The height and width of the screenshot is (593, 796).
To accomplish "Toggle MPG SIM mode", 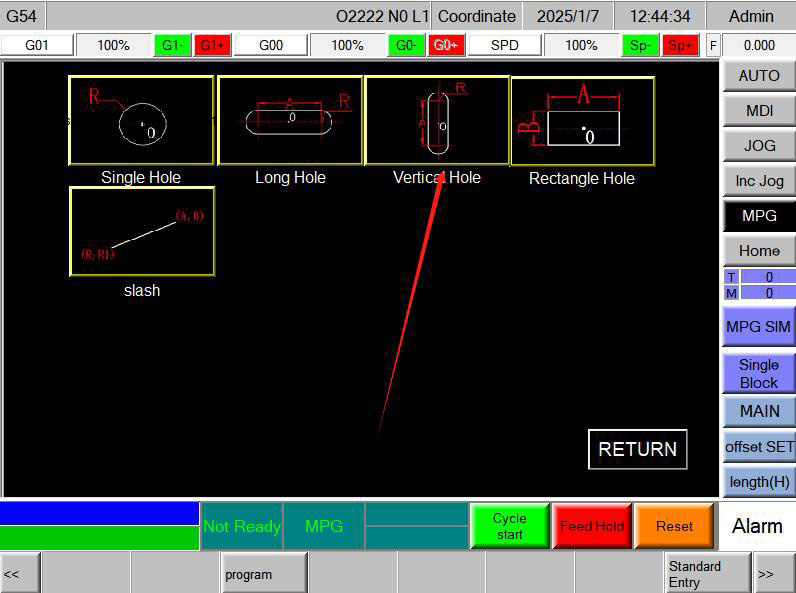I will pyautogui.click(x=759, y=327).
